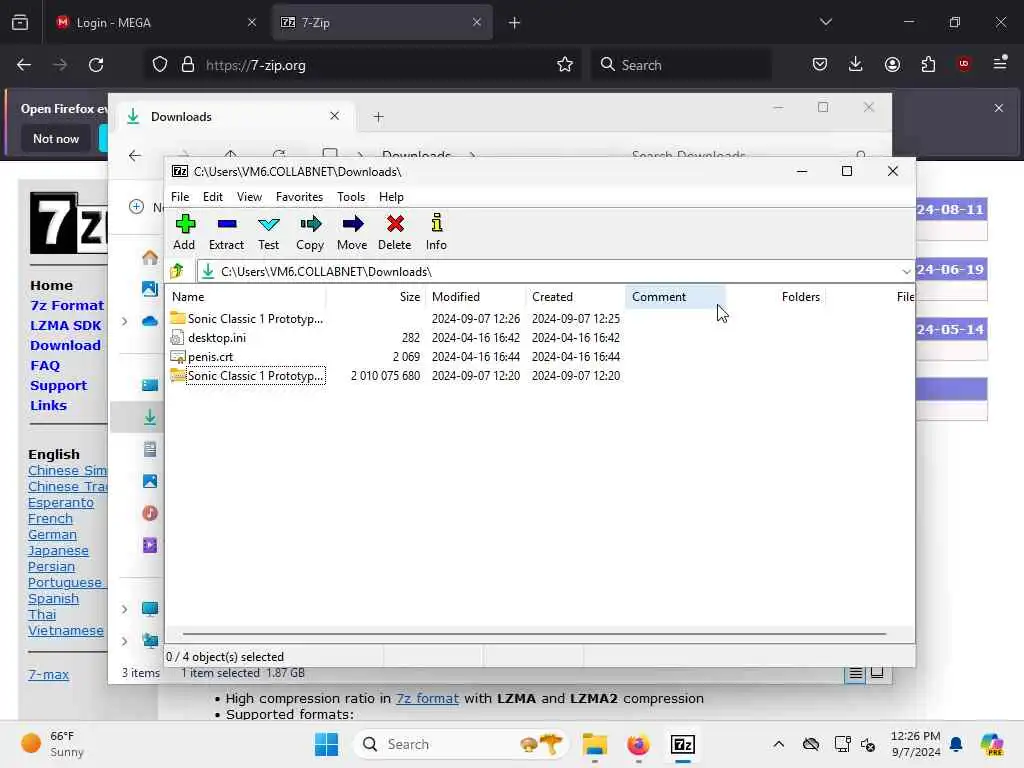Click the Downloads arrow icon in Explorer sidebar
The height and width of the screenshot is (768, 1024).
point(150,417)
